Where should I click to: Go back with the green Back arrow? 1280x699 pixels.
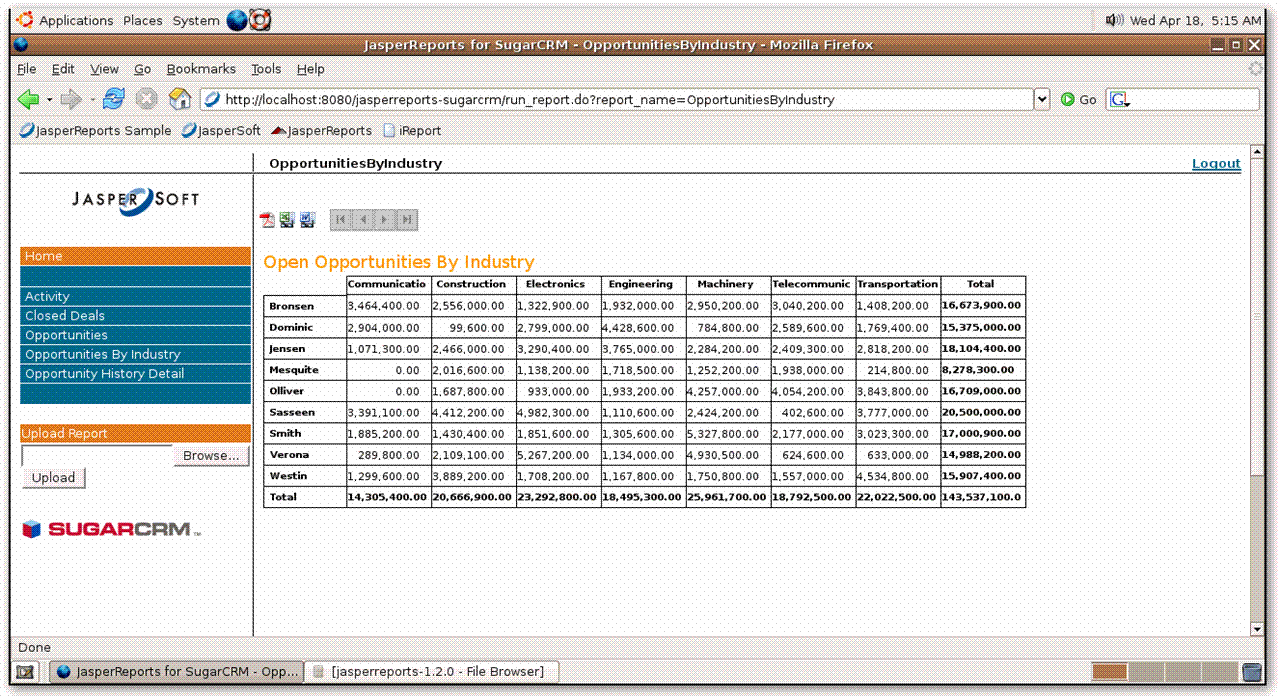click(x=28, y=99)
